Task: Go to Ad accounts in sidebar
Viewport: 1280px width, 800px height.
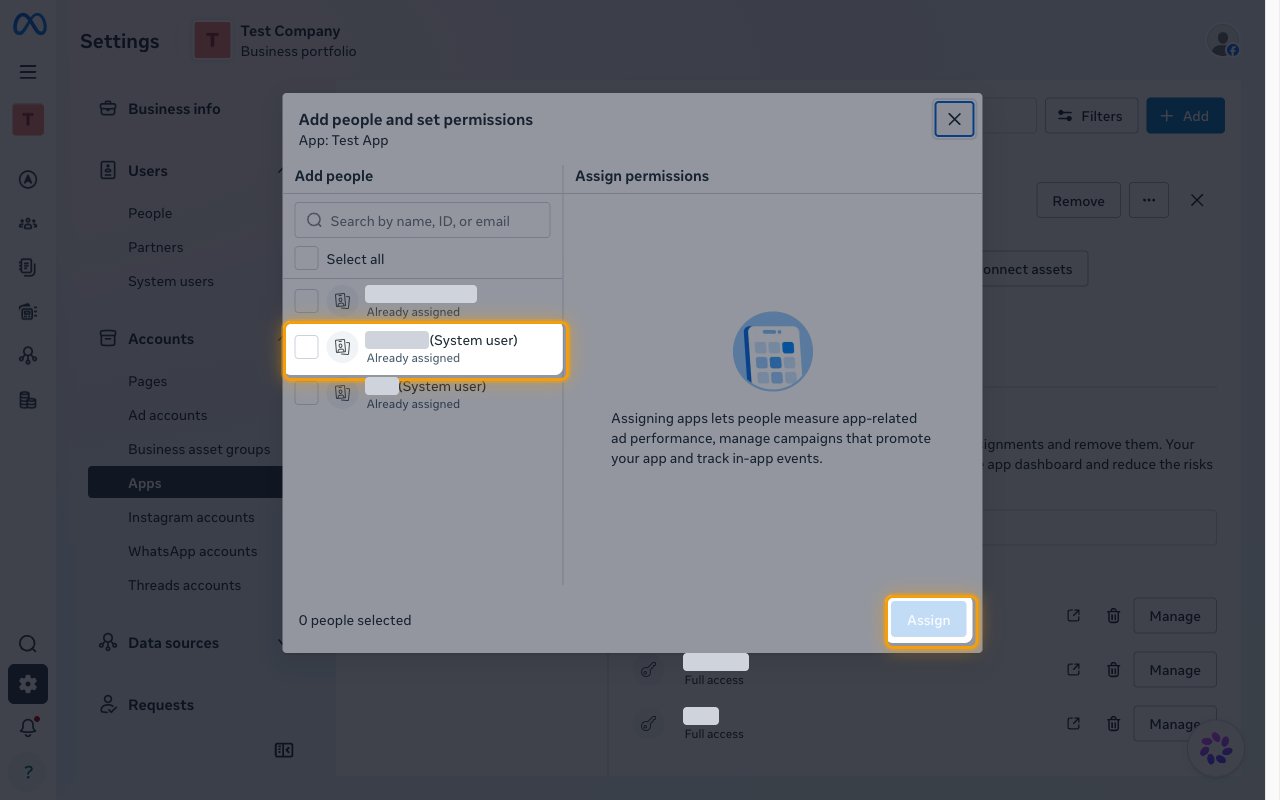Action: click(x=168, y=415)
